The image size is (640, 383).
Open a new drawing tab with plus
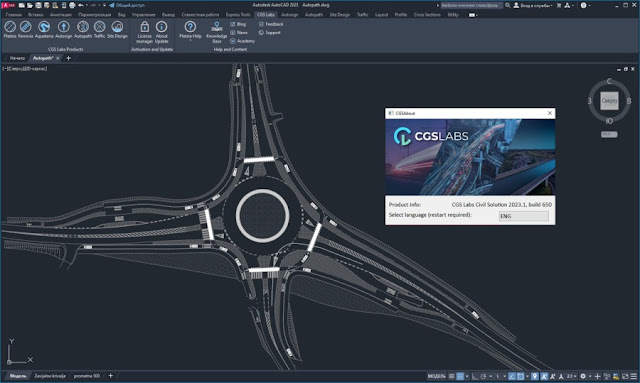[x=69, y=58]
